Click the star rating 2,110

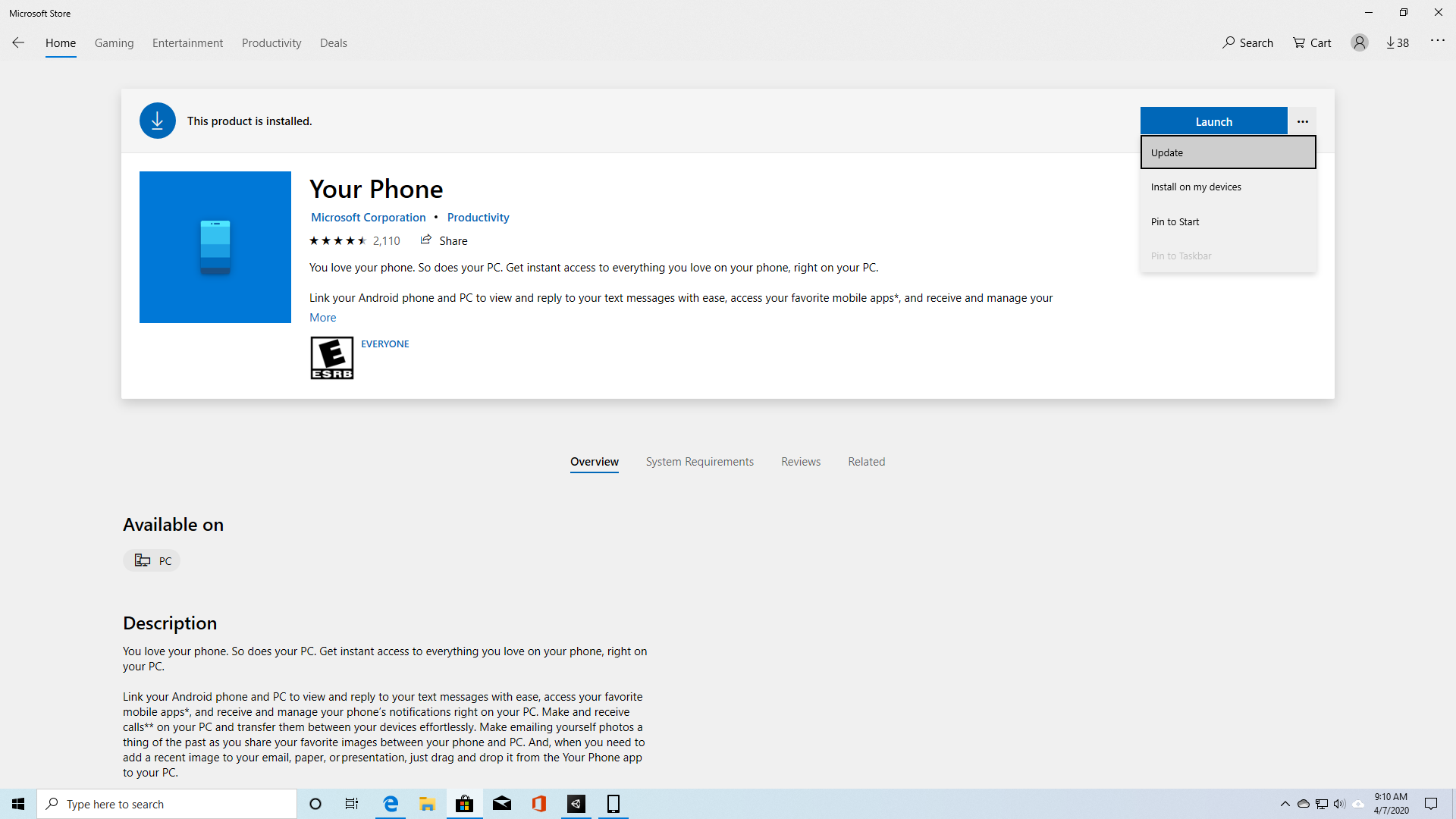pyautogui.click(x=354, y=240)
